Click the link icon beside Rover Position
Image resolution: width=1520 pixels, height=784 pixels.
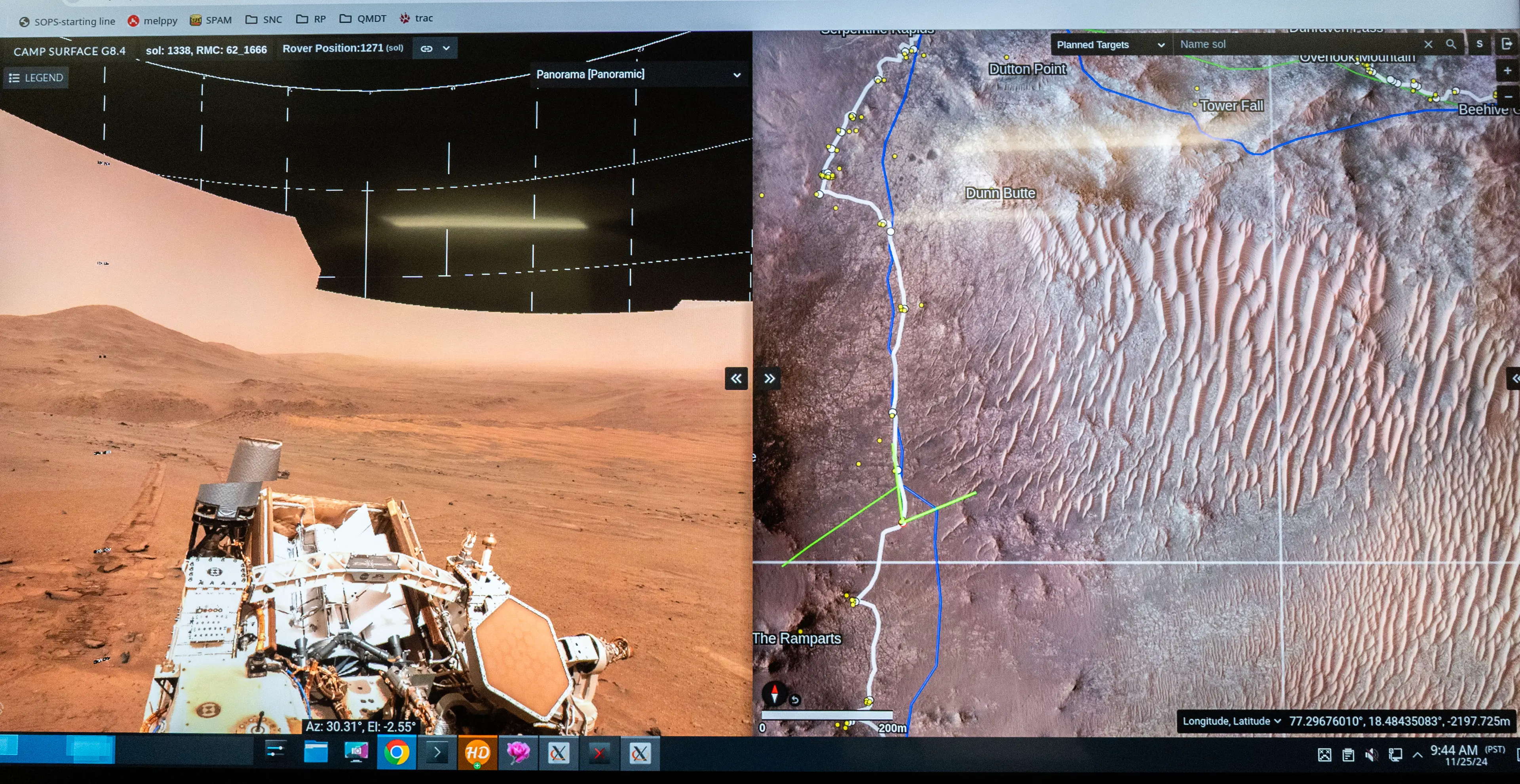427,48
